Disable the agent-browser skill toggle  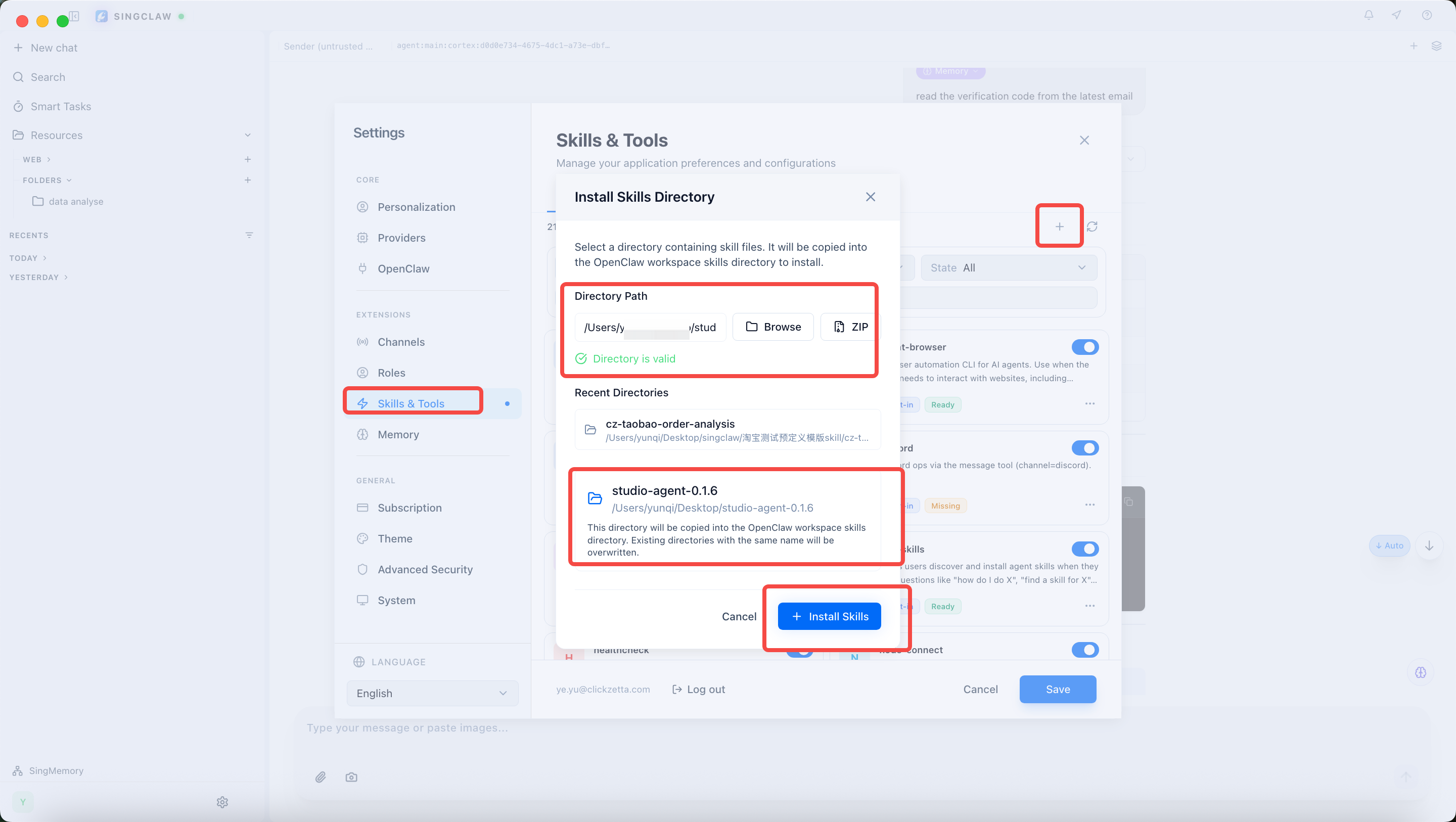click(1084, 347)
